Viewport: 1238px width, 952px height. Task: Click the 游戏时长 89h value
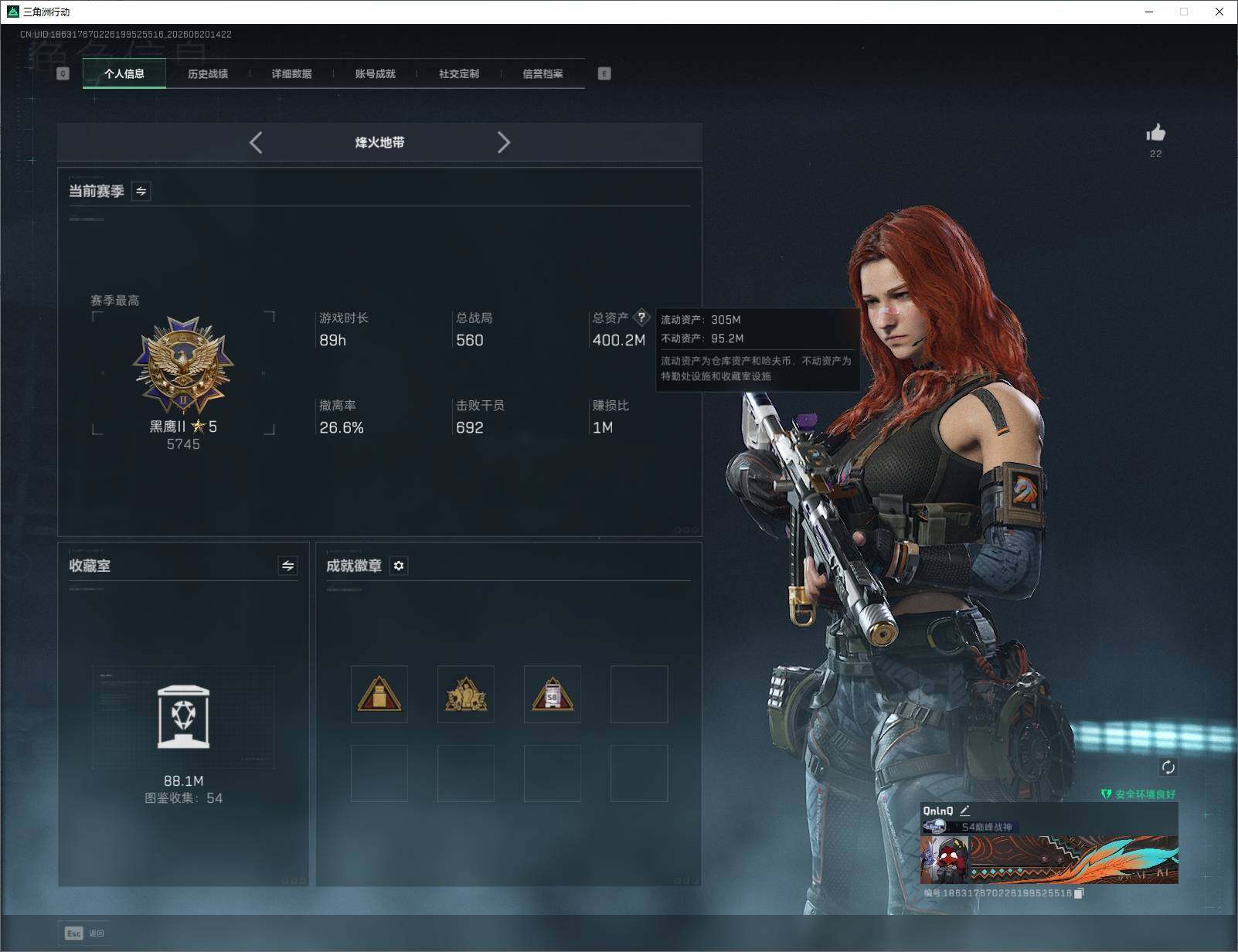[x=332, y=340]
